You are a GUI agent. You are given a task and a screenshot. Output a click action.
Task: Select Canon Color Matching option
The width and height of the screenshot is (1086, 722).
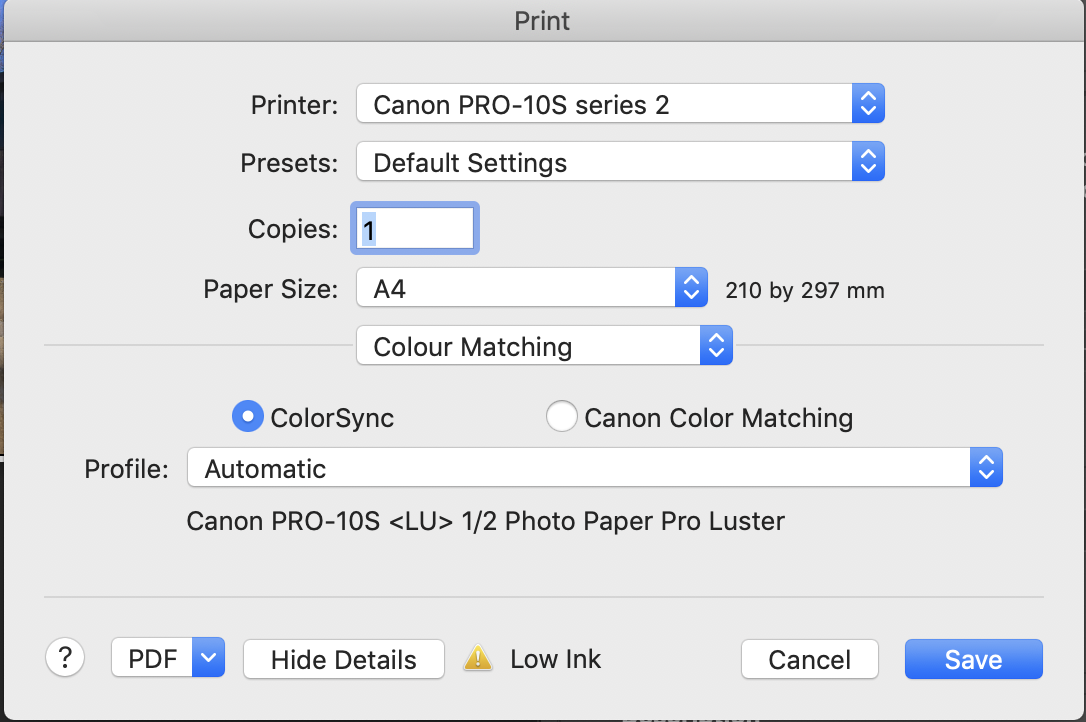(562, 416)
